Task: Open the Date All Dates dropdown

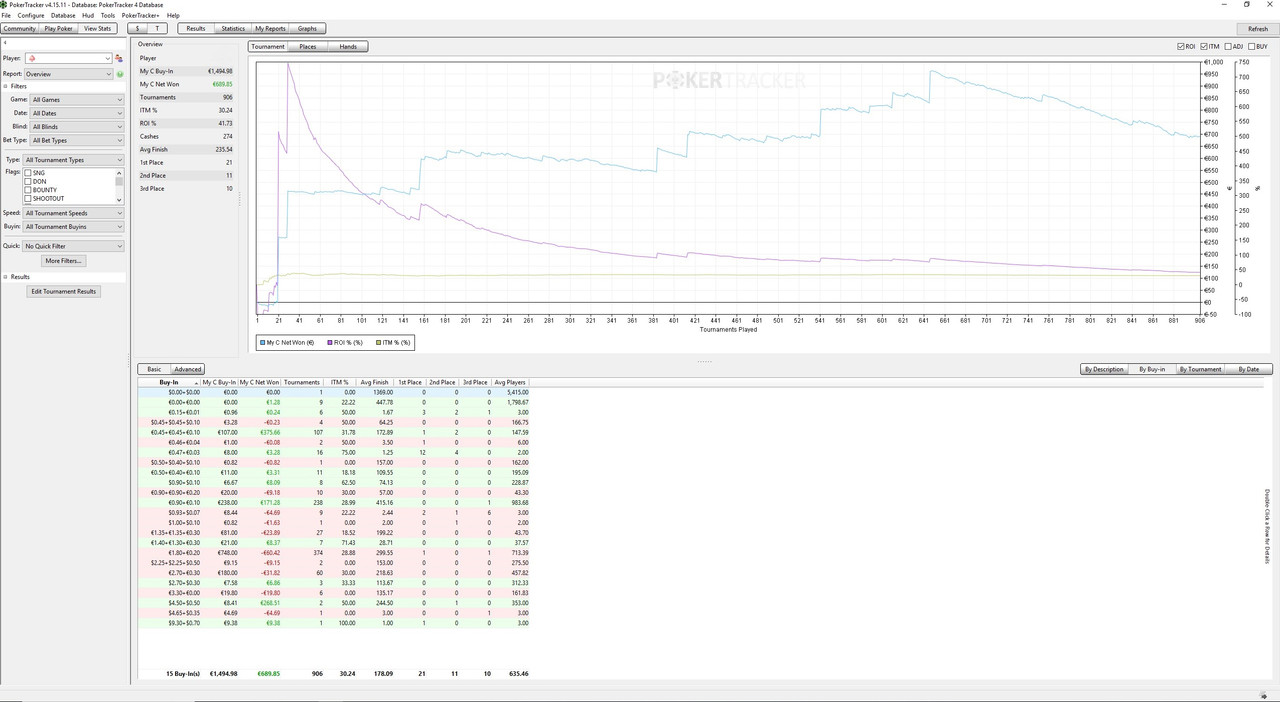Action: coord(77,113)
